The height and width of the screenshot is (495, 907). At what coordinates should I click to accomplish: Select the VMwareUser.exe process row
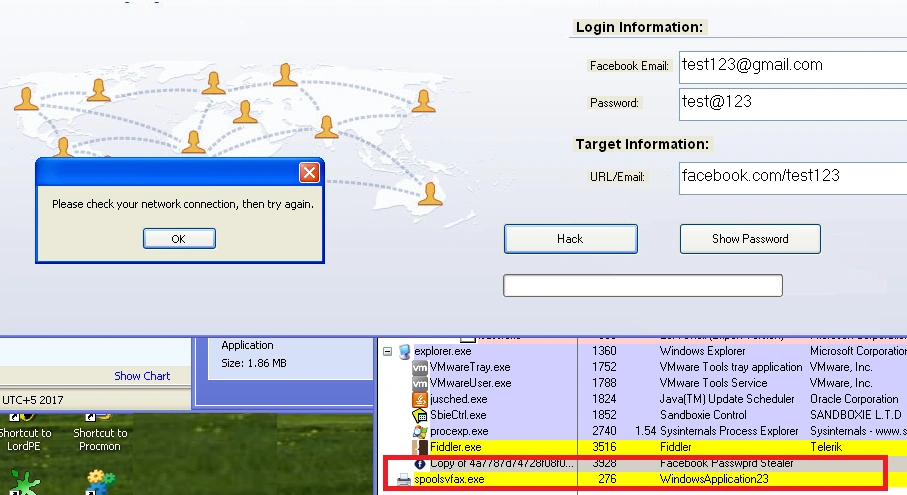pyautogui.click(x=642, y=383)
